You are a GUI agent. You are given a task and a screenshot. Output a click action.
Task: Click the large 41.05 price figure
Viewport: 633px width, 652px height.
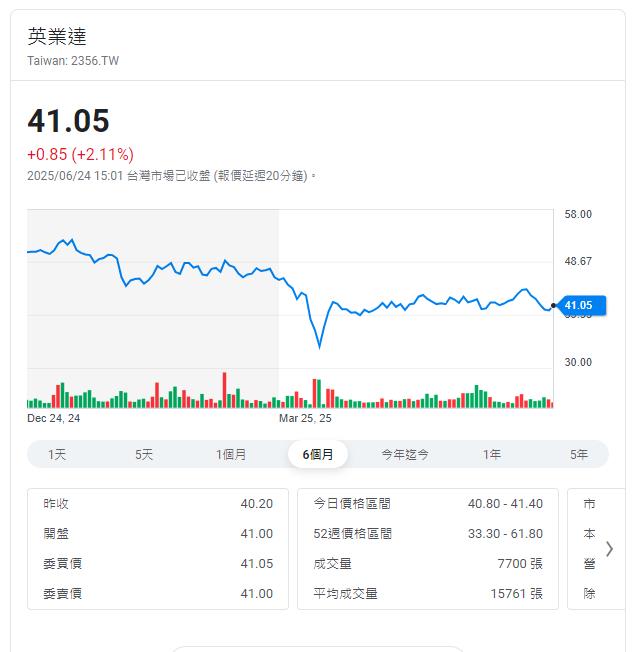tap(68, 121)
